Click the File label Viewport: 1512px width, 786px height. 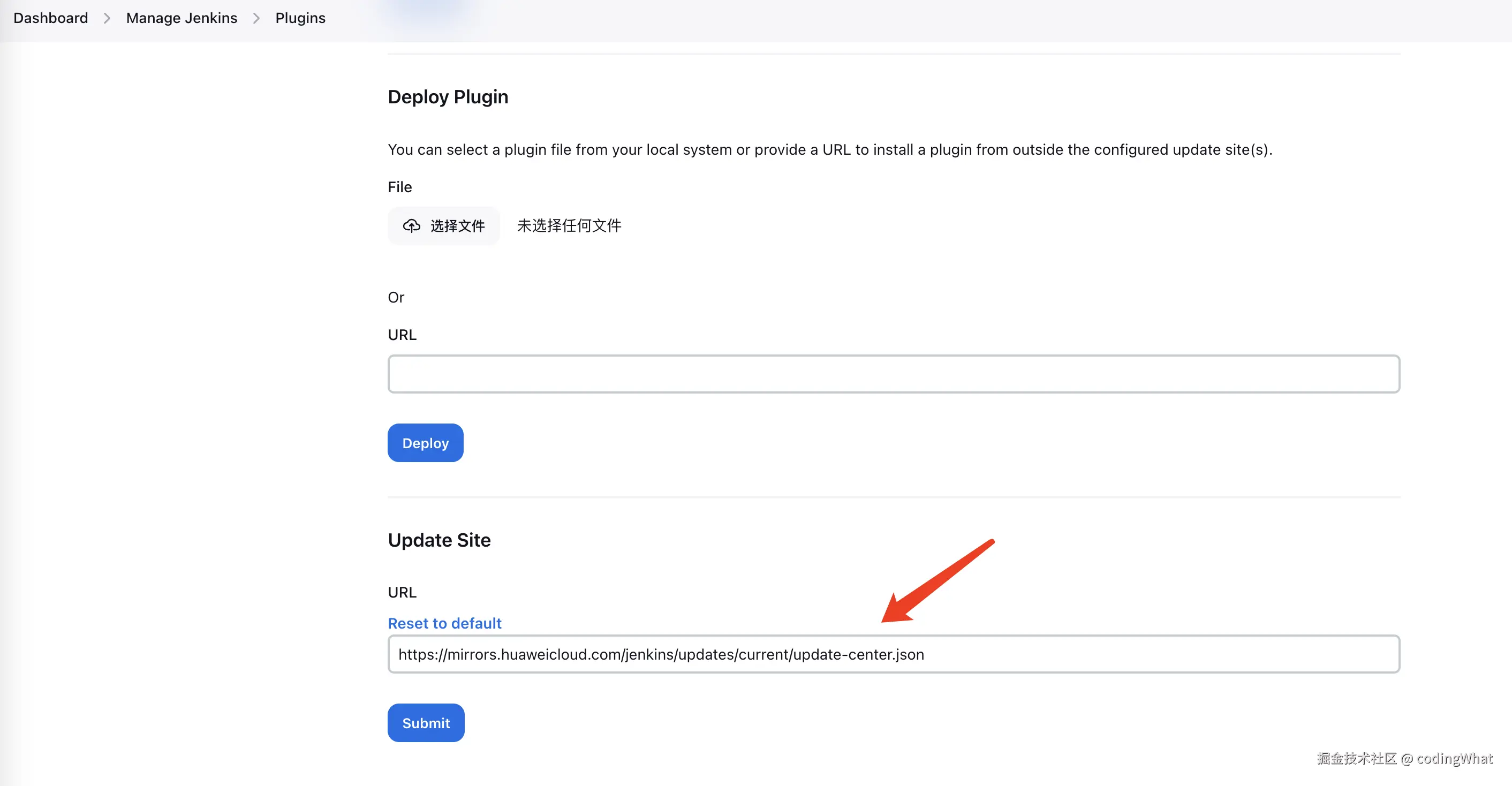click(400, 187)
